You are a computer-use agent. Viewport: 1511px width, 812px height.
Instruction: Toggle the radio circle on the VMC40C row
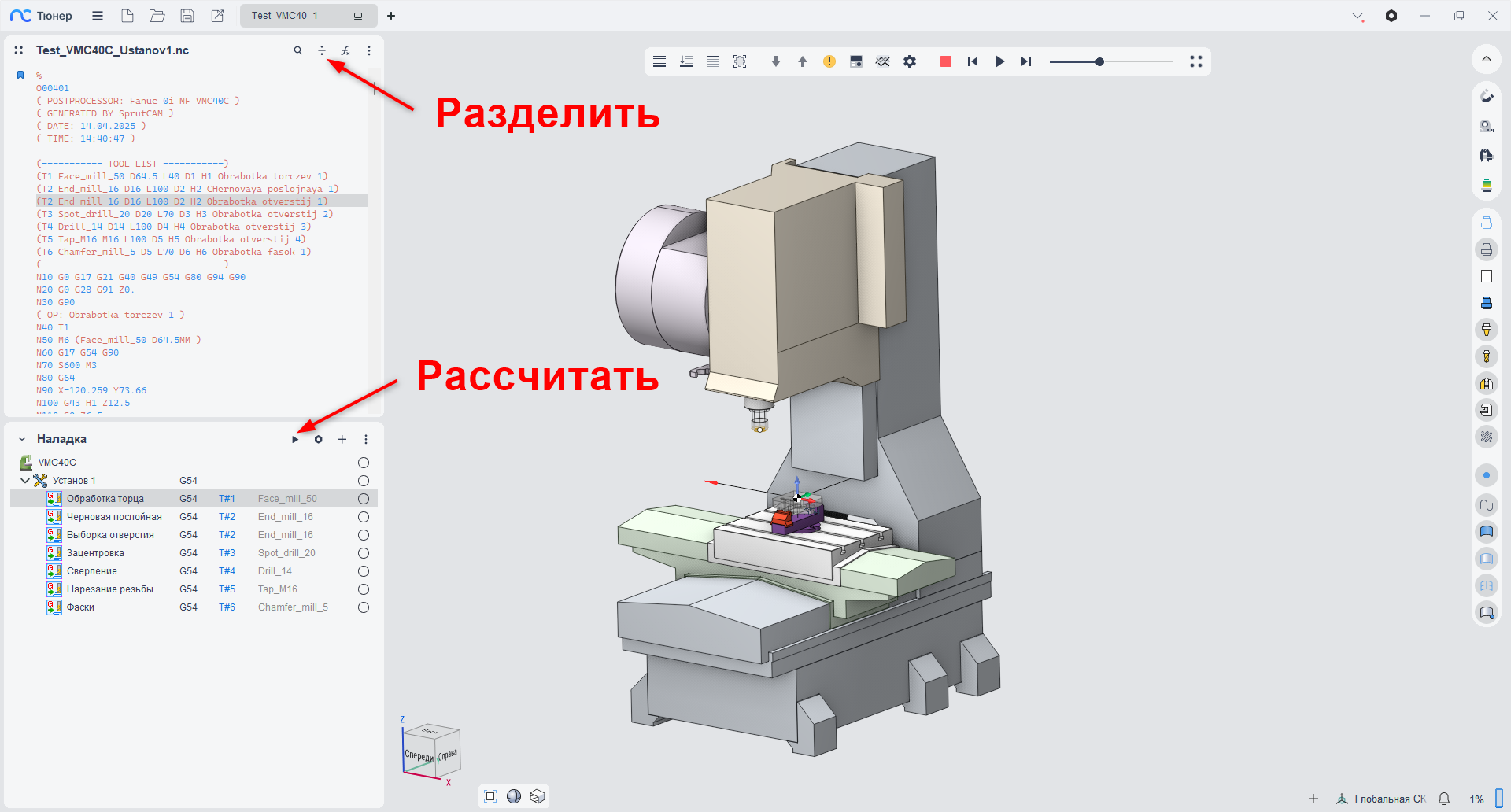click(x=364, y=463)
